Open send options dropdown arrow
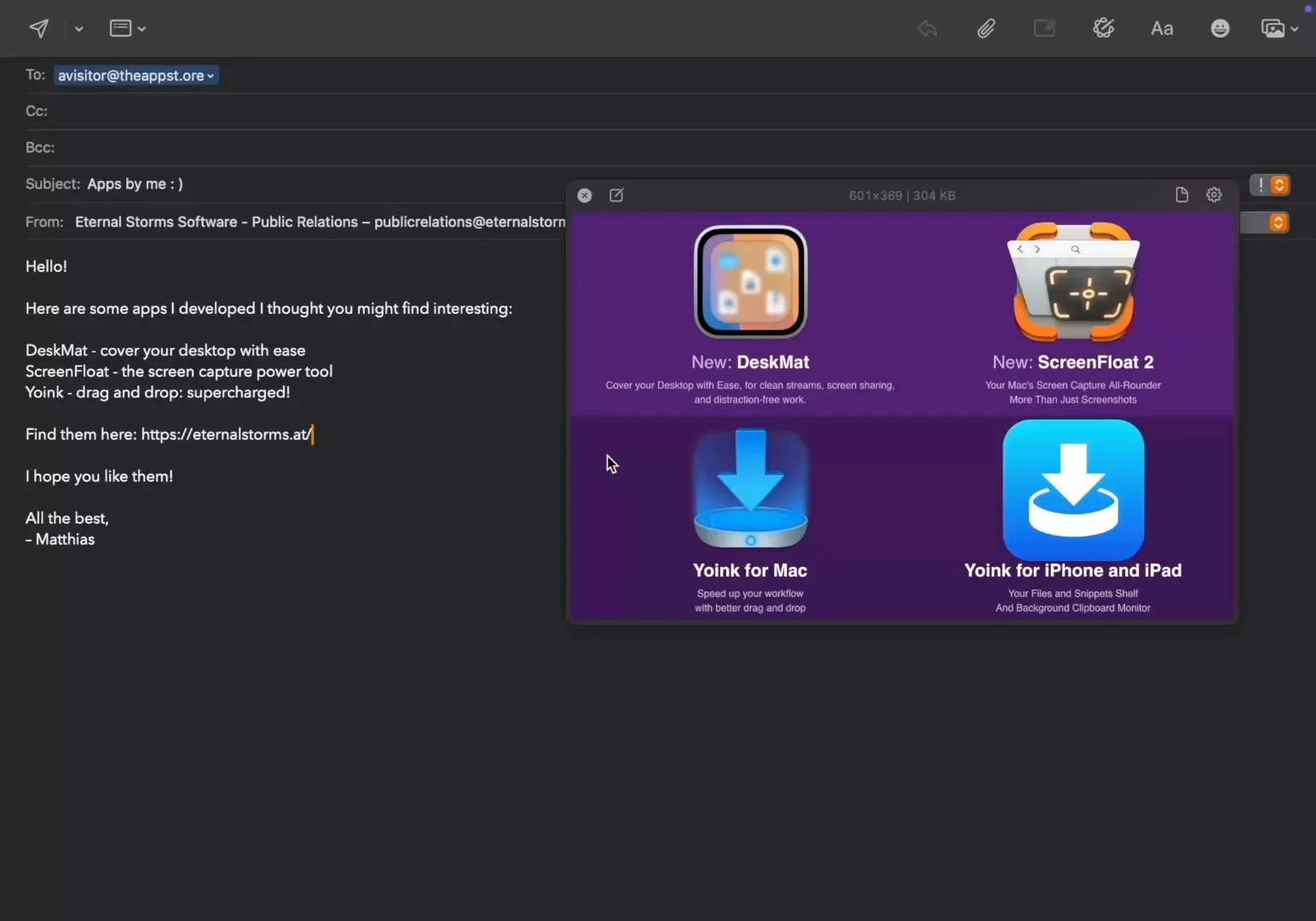1316x921 pixels. [x=78, y=28]
